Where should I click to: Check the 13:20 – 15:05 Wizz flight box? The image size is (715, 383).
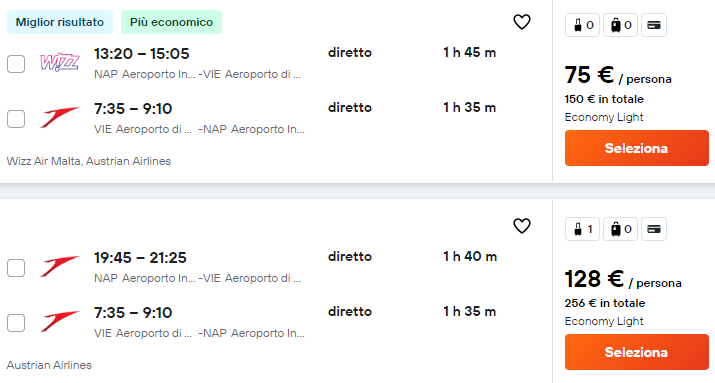[x=16, y=64]
